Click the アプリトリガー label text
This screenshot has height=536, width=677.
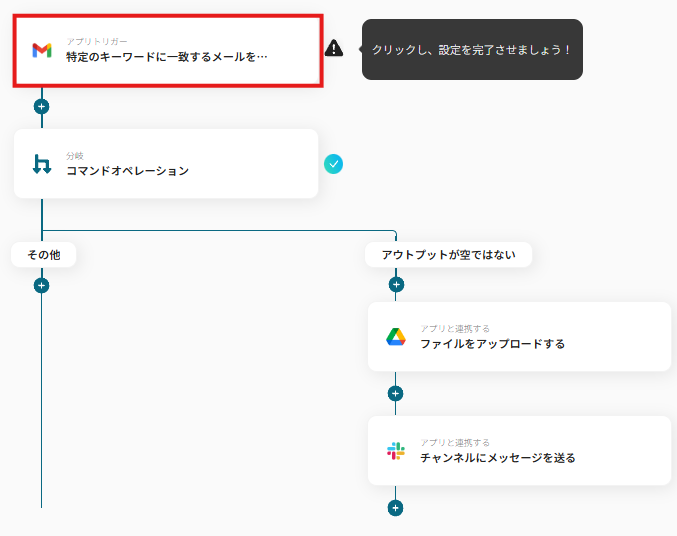(x=97, y=41)
